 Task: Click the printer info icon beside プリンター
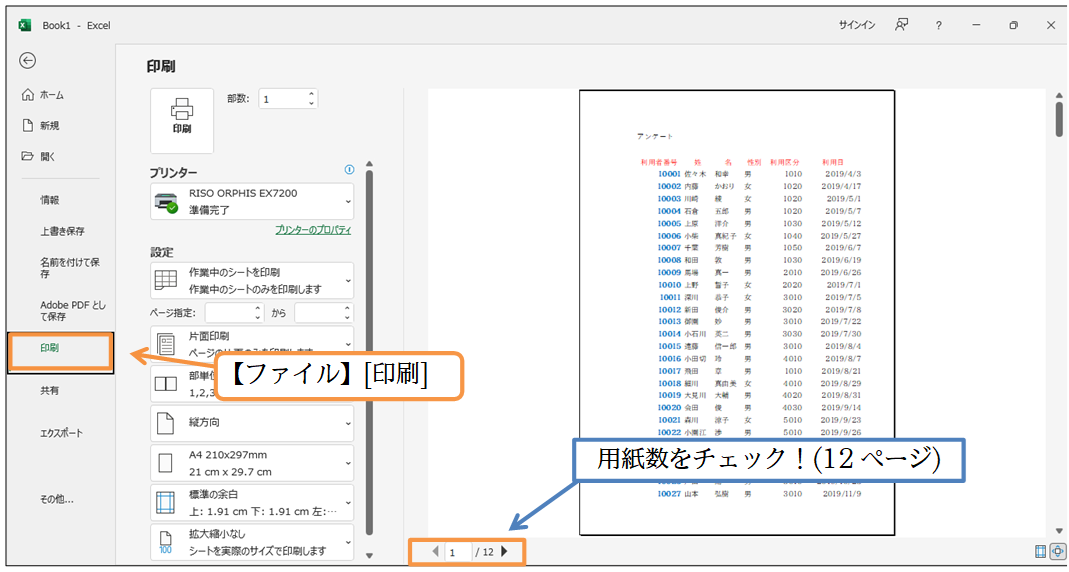click(350, 169)
